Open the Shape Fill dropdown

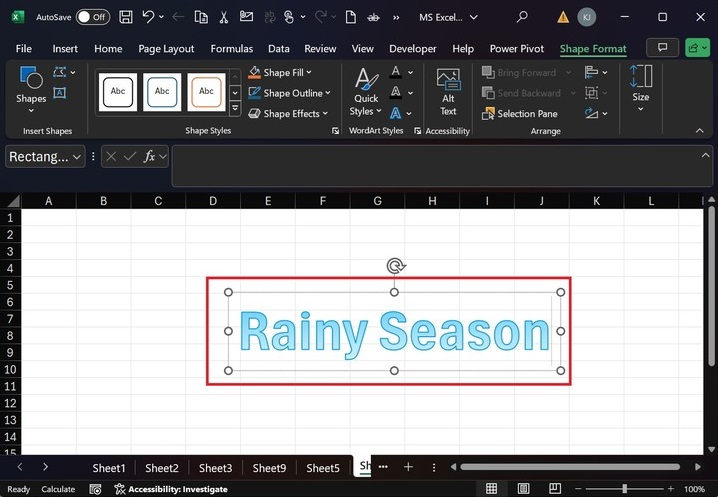tap(280, 72)
